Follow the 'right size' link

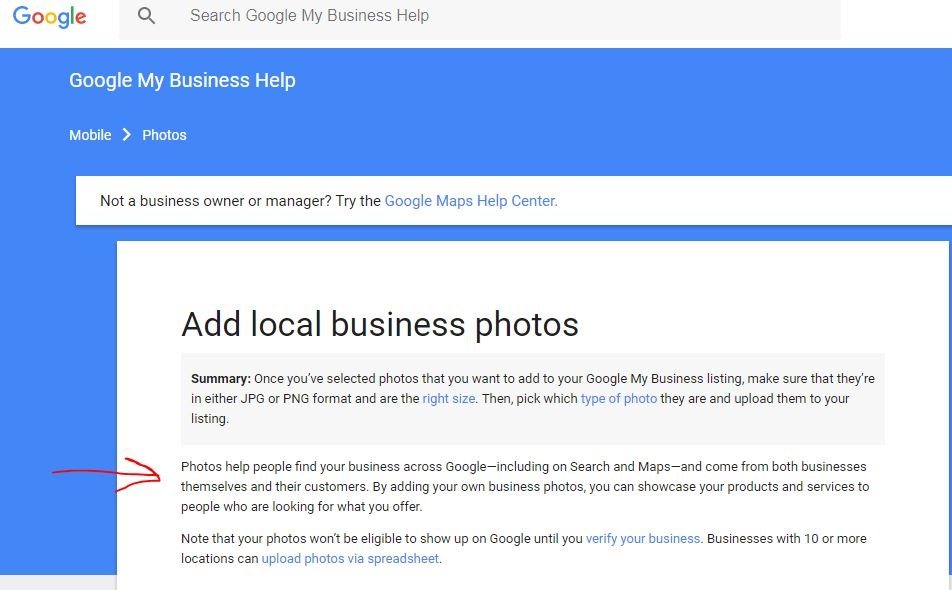pos(449,399)
